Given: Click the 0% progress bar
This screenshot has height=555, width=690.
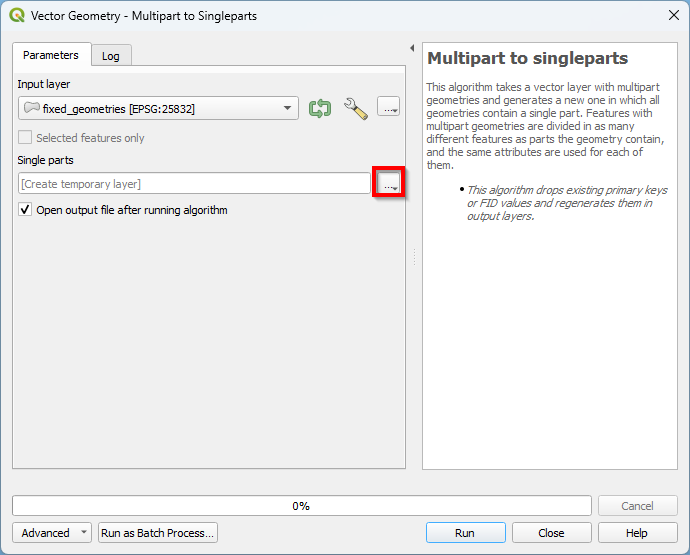Looking at the screenshot, I should 301,506.
